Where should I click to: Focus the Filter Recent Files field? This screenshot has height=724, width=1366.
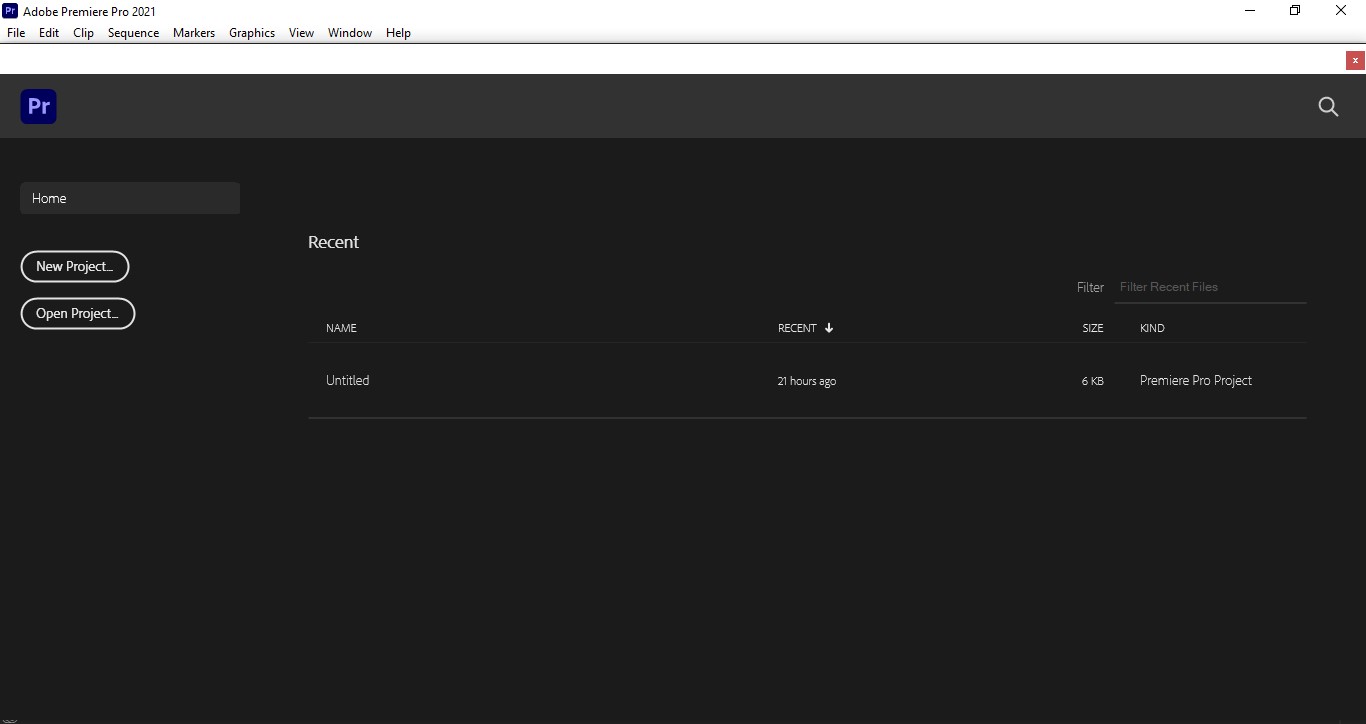[1210, 287]
